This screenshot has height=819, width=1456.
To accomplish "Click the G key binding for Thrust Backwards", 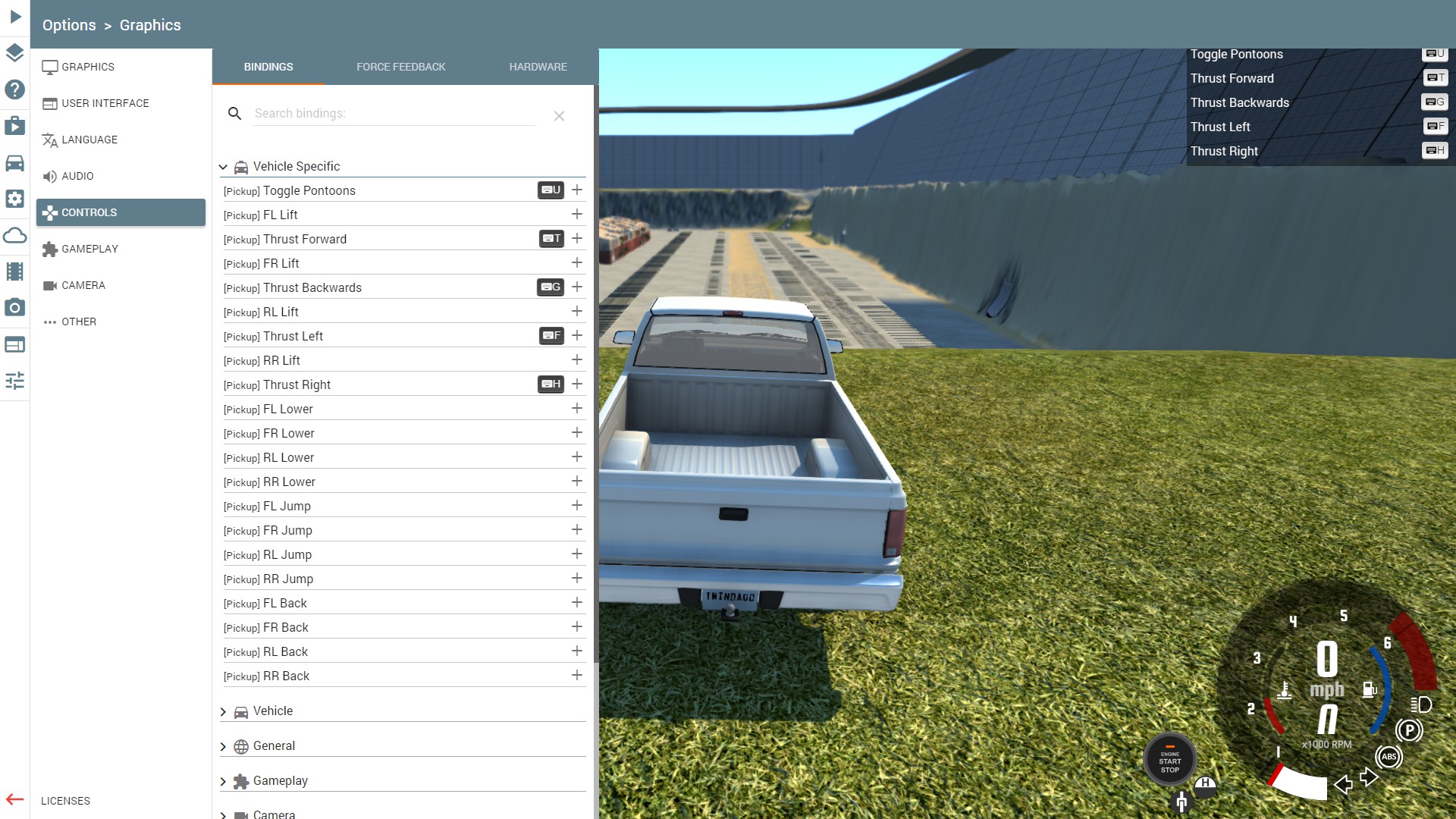I will click(551, 287).
